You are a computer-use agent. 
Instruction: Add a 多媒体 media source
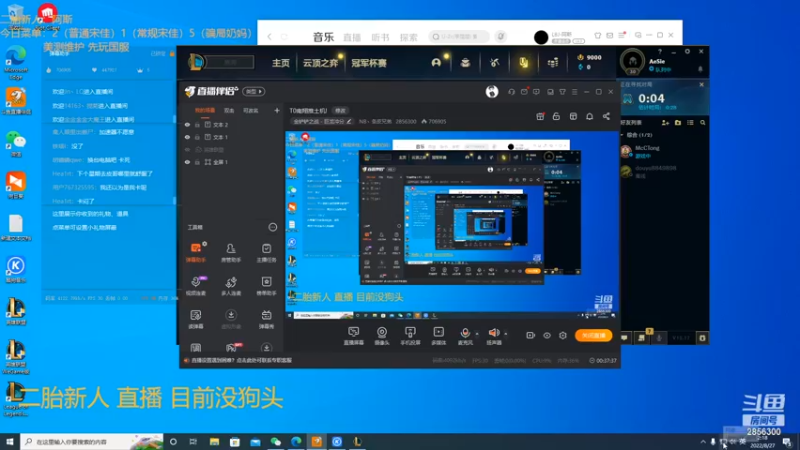click(x=439, y=336)
